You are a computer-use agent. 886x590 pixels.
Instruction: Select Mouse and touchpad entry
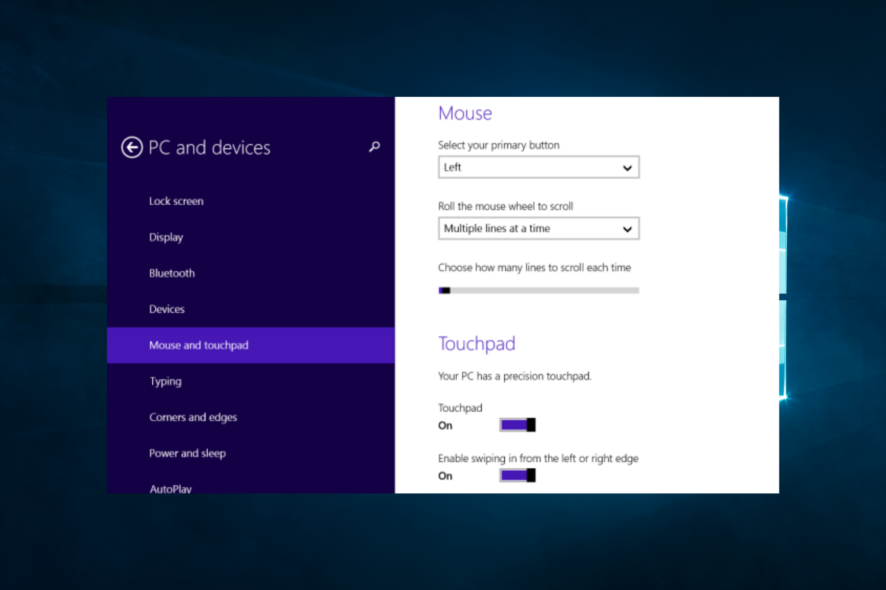tap(251, 345)
